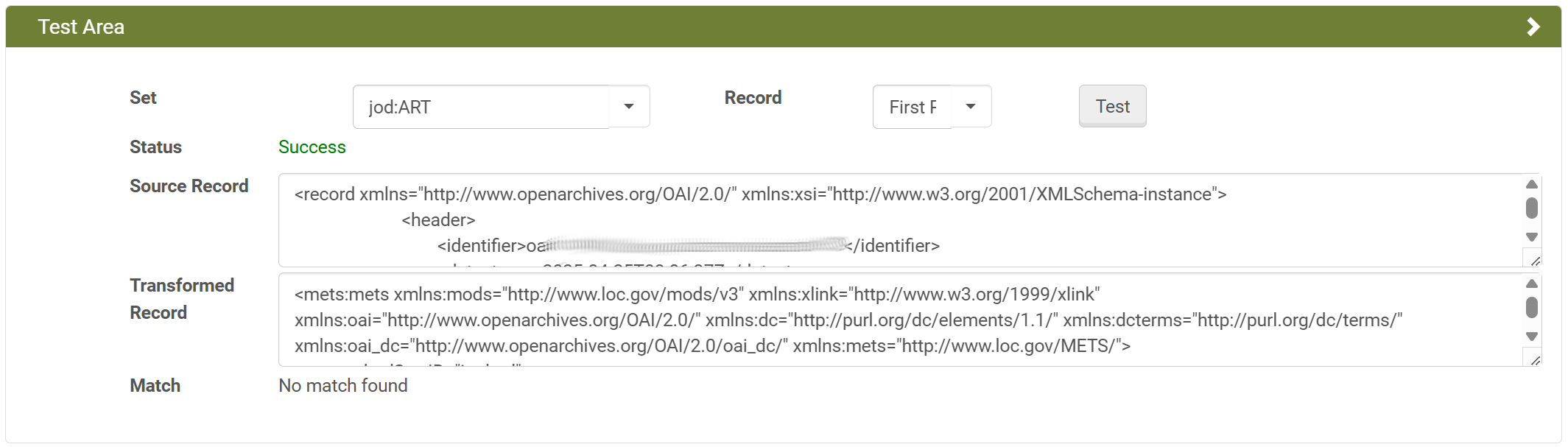Click the First record selection field

(913, 108)
